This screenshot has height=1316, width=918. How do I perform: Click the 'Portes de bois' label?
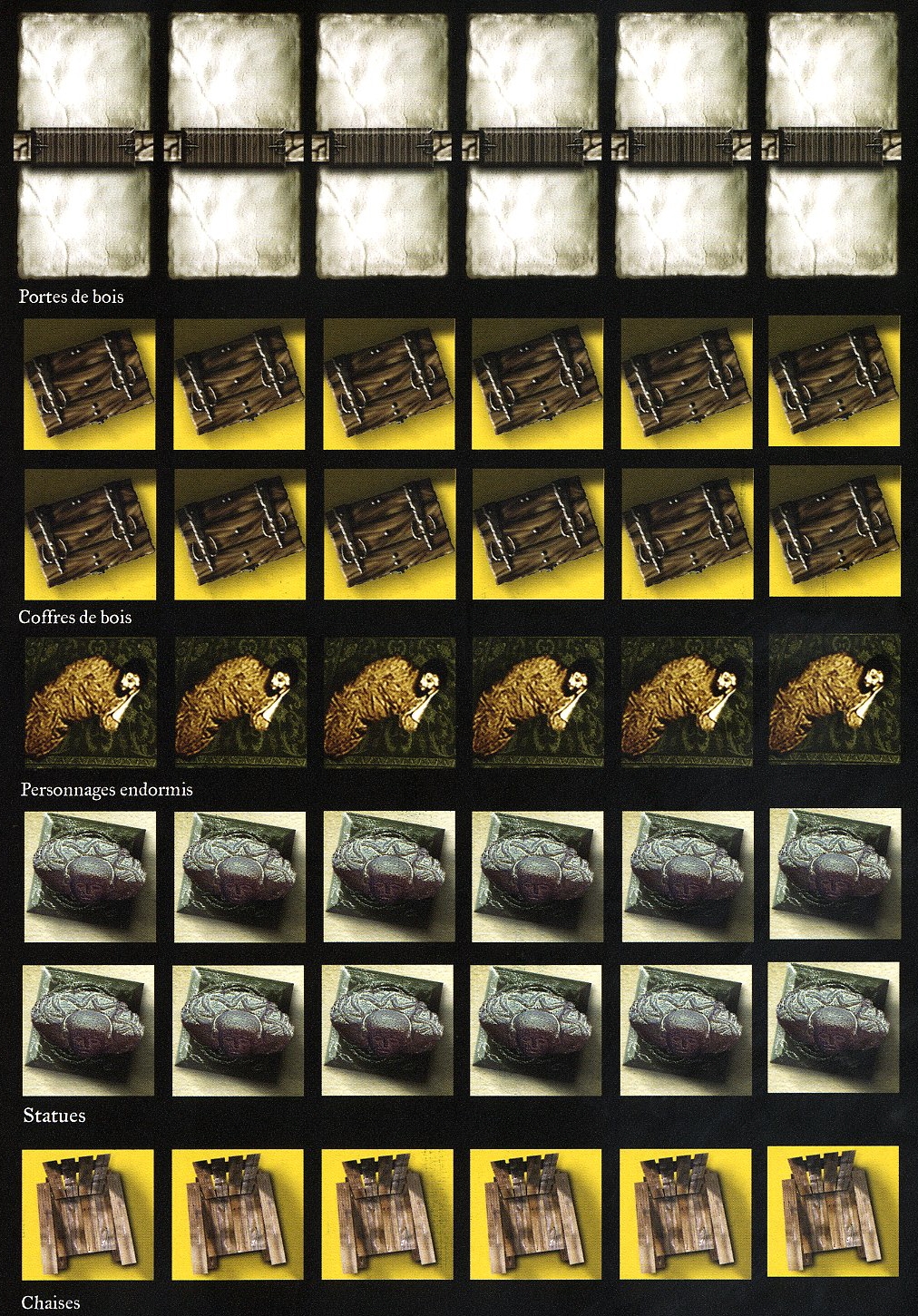(x=71, y=297)
